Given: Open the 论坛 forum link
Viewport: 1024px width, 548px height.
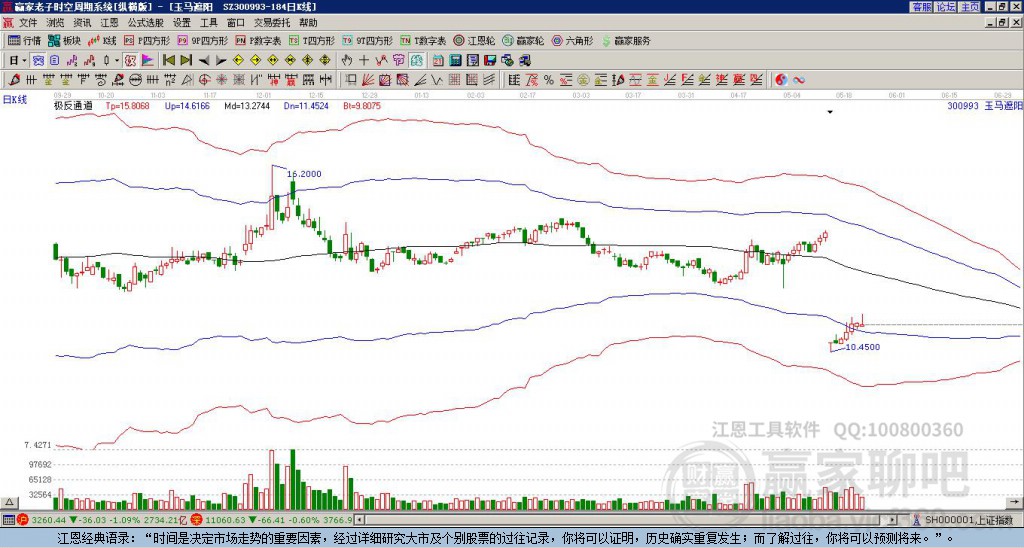Looking at the screenshot, I should click(946, 6).
